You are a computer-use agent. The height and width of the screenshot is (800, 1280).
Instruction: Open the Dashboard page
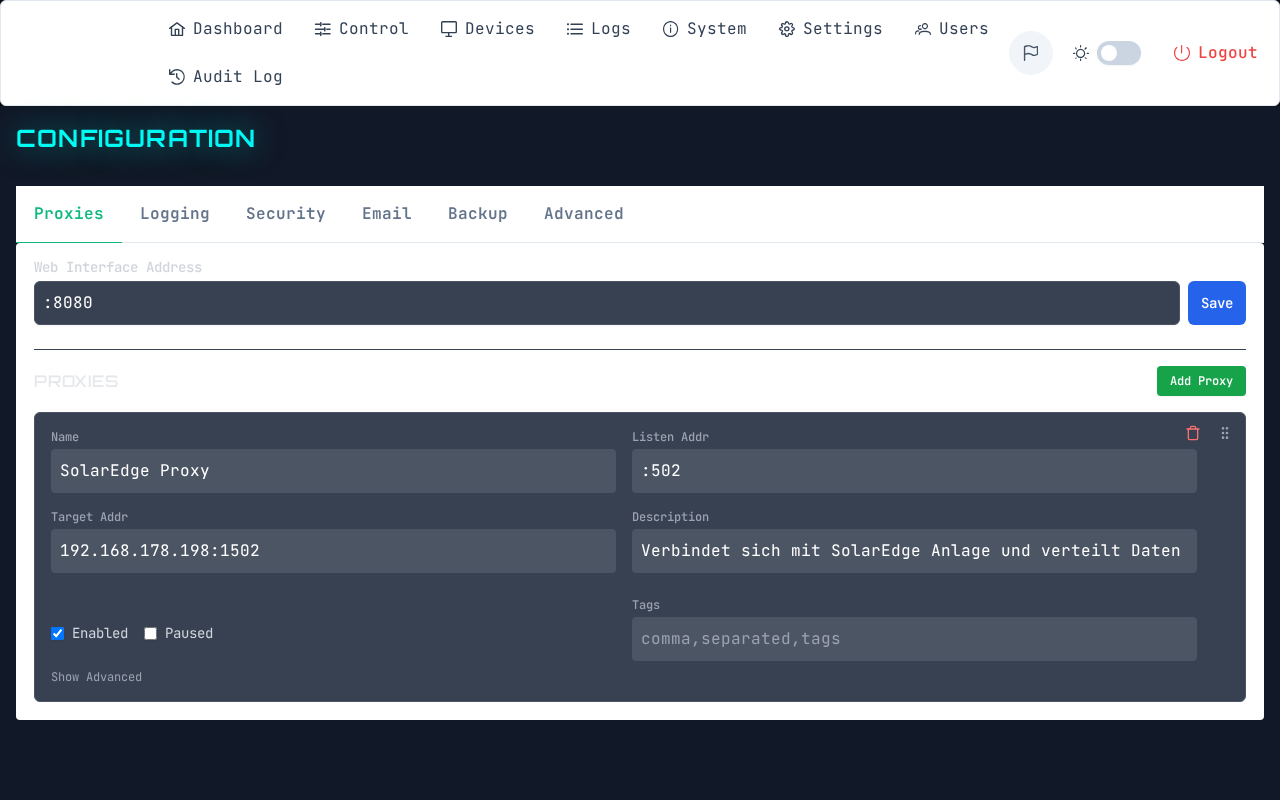(225, 28)
